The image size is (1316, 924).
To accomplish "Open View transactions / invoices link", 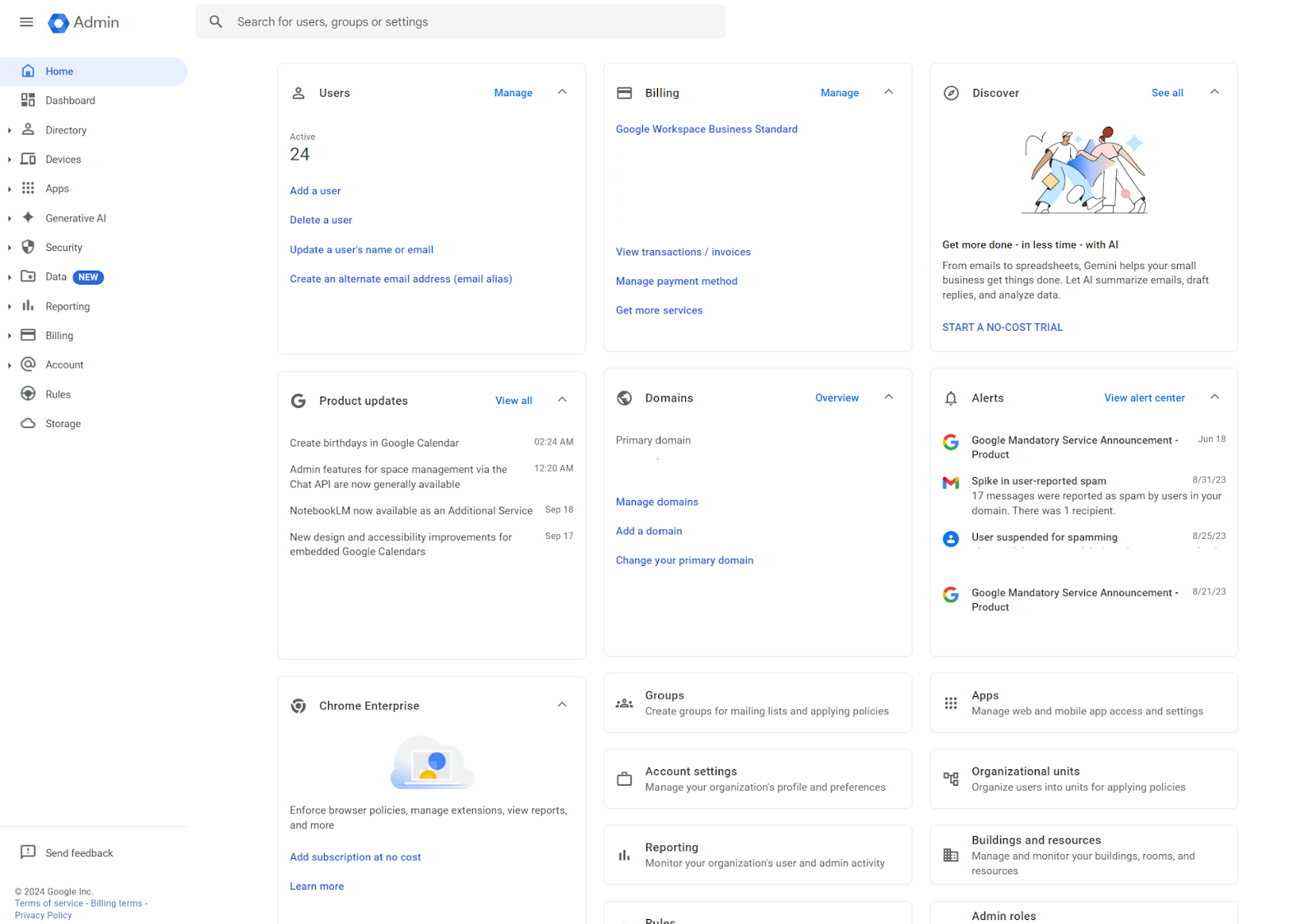I will tap(683, 252).
